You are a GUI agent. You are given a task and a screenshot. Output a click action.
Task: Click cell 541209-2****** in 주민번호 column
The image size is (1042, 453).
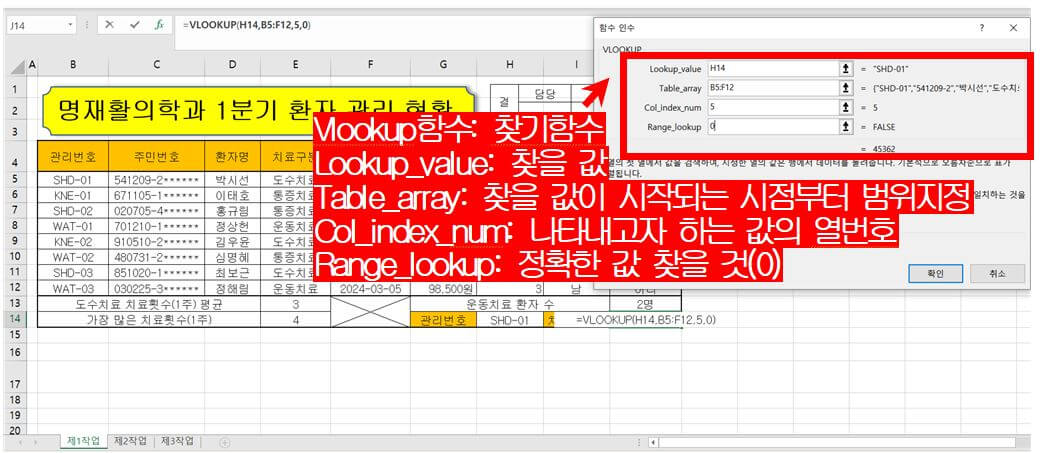click(x=156, y=180)
